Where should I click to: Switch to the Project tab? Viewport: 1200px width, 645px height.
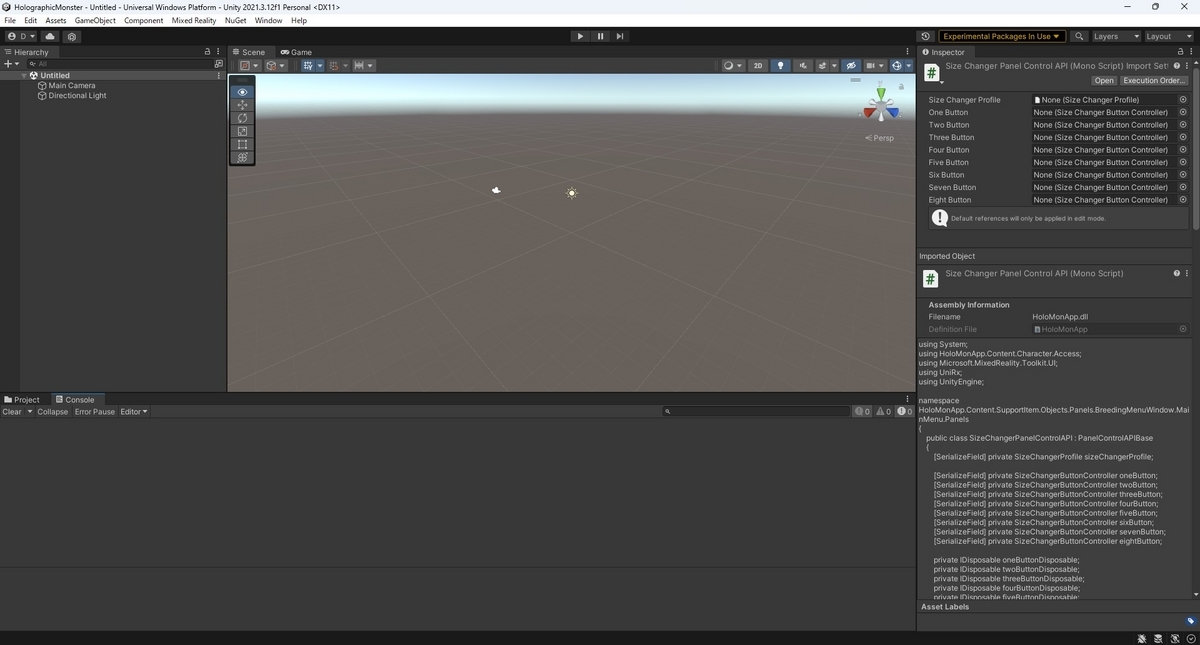[x=22, y=400]
